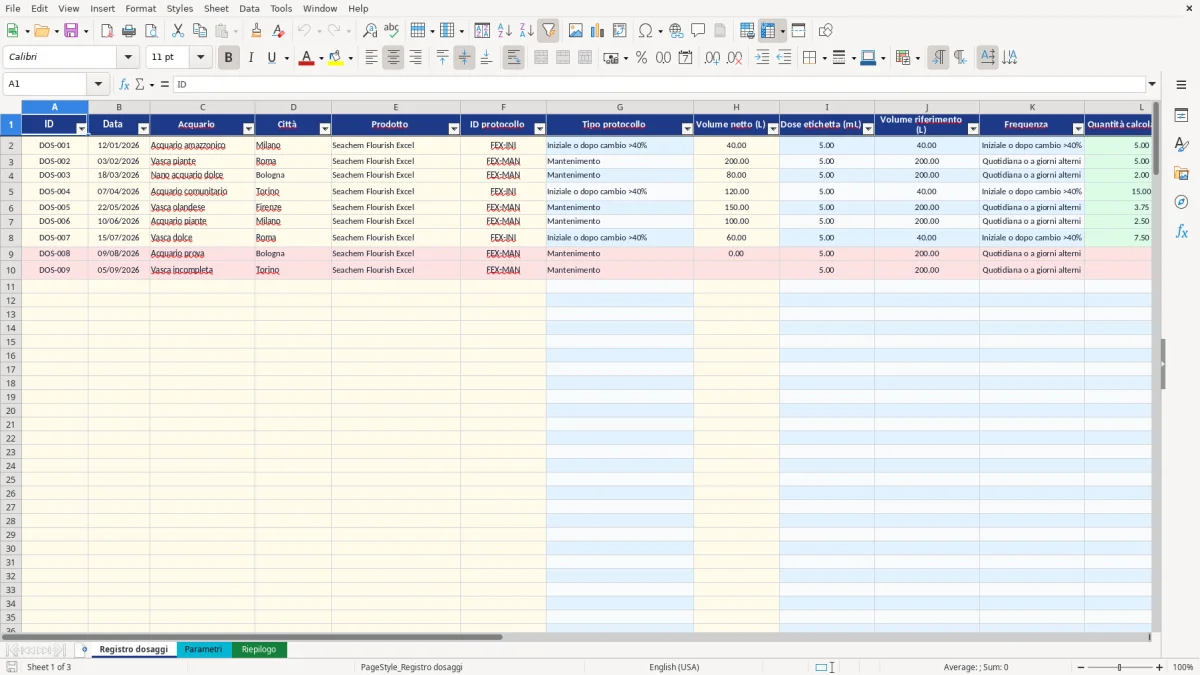Export the spreadsheet directly as PDF
The height and width of the screenshot is (675, 1200).
pyautogui.click(x=107, y=31)
